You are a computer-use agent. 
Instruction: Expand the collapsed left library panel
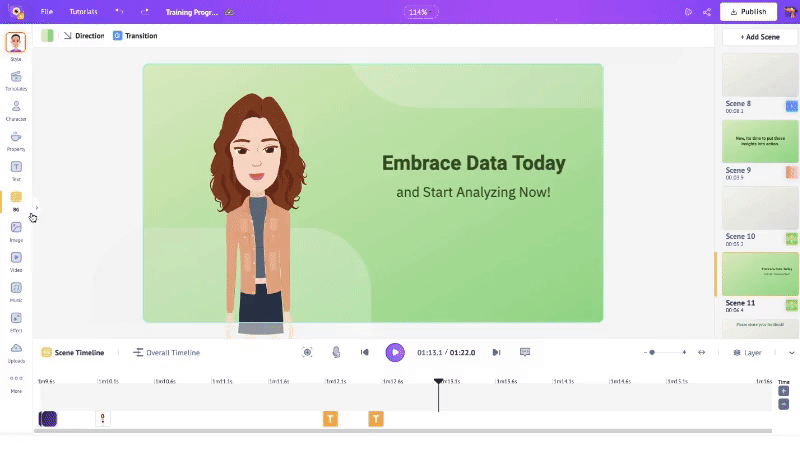(37, 208)
